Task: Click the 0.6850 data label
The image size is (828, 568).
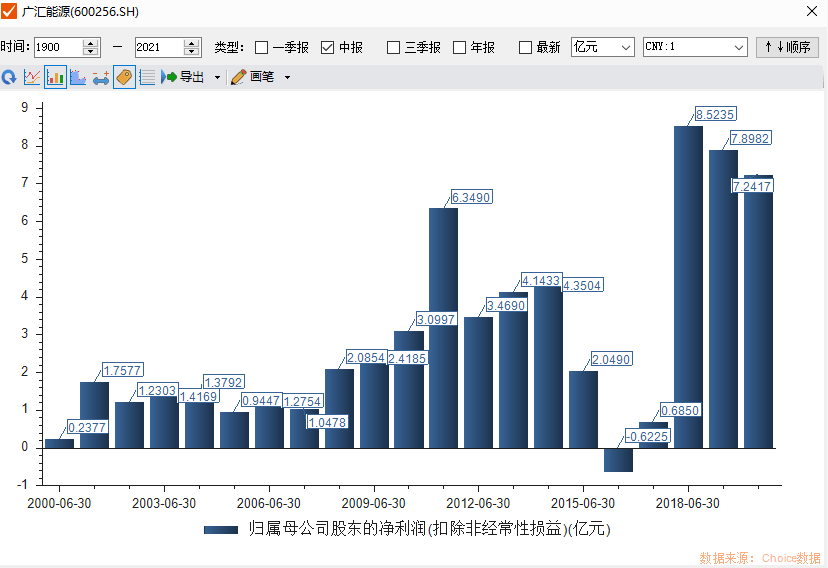Action: click(x=680, y=410)
